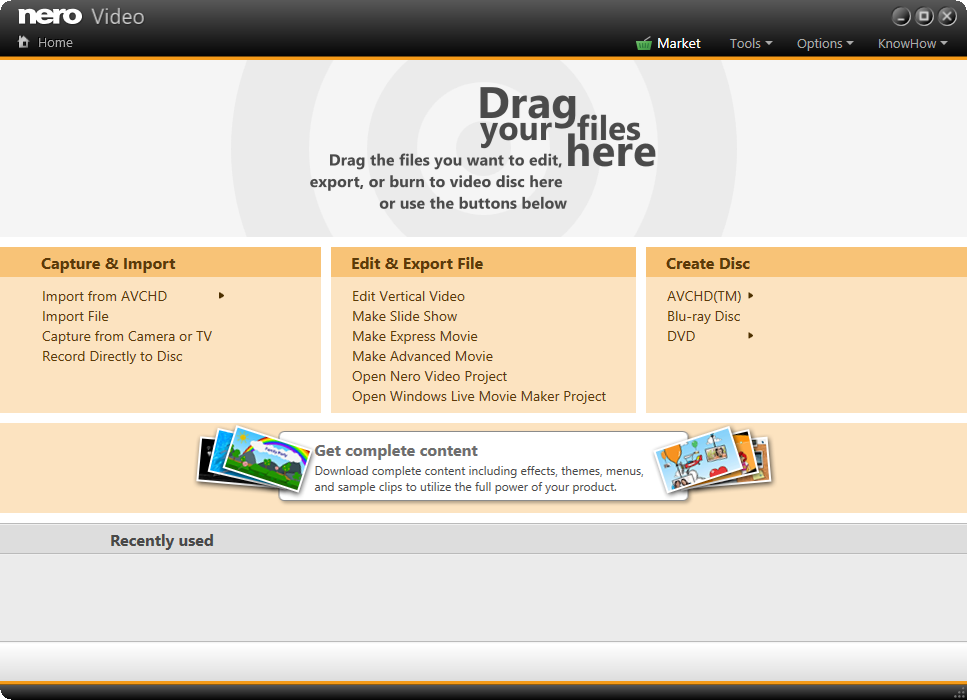967x700 pixels.
Task: Open Edit Vertical Video
Action: tap(408, 296)
